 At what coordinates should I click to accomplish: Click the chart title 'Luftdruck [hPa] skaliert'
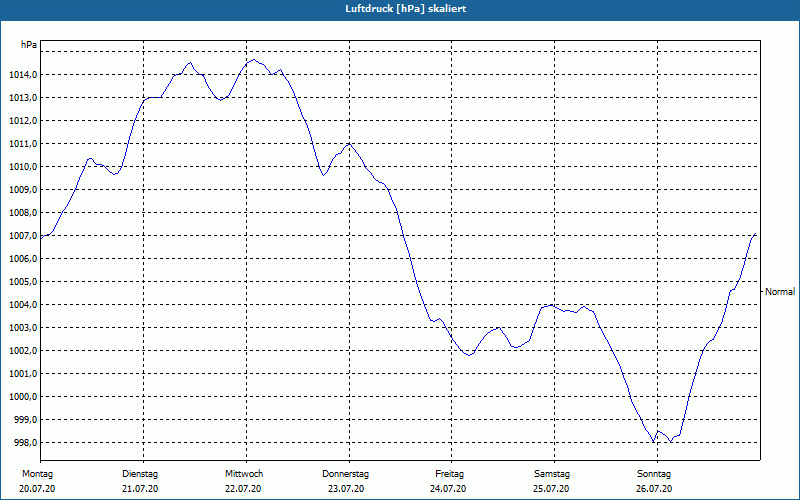pyautogui.click(x=406, y=9)
